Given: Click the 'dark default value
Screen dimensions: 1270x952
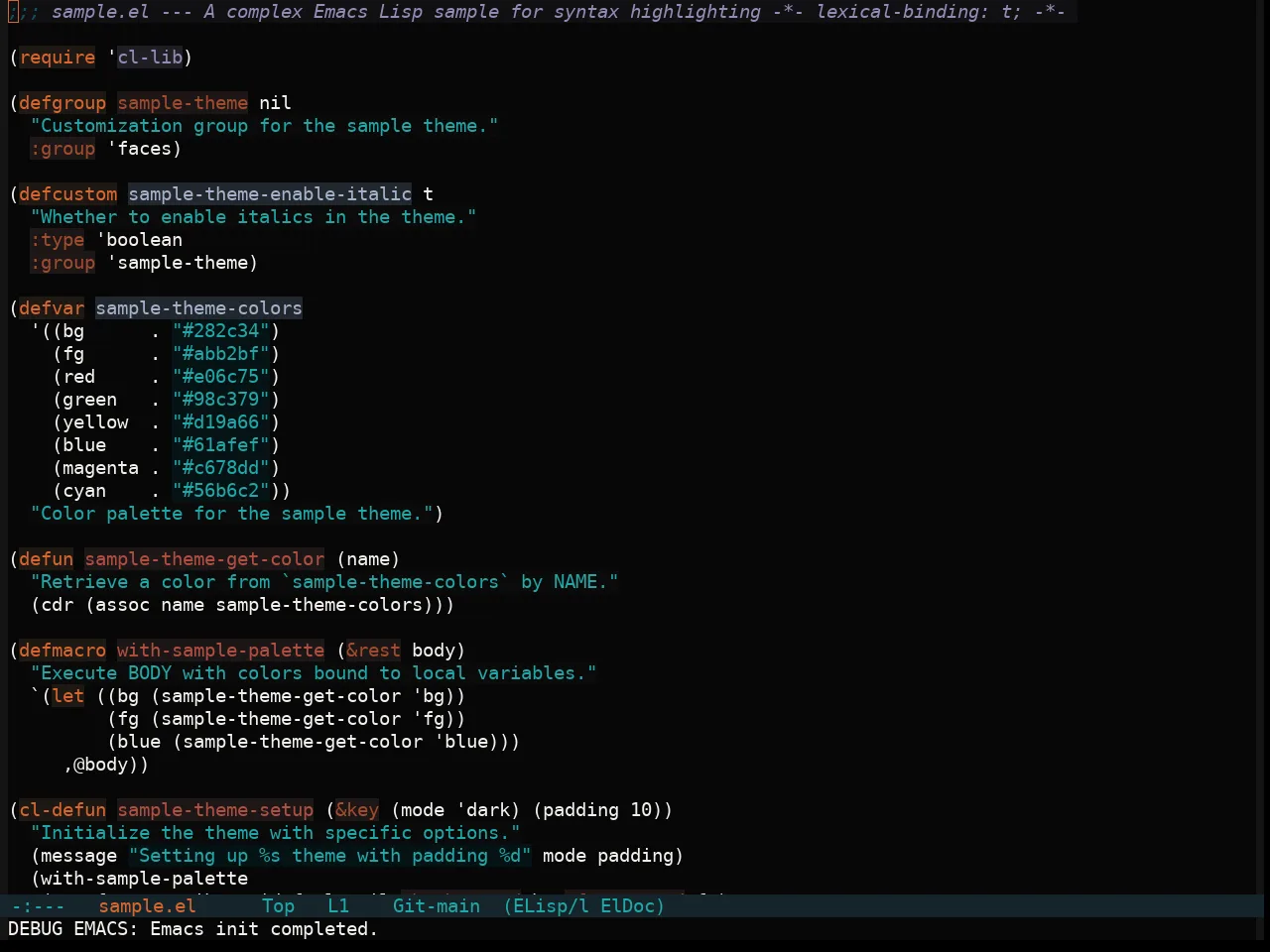Looking at the screenshot, I should (483, 810).
